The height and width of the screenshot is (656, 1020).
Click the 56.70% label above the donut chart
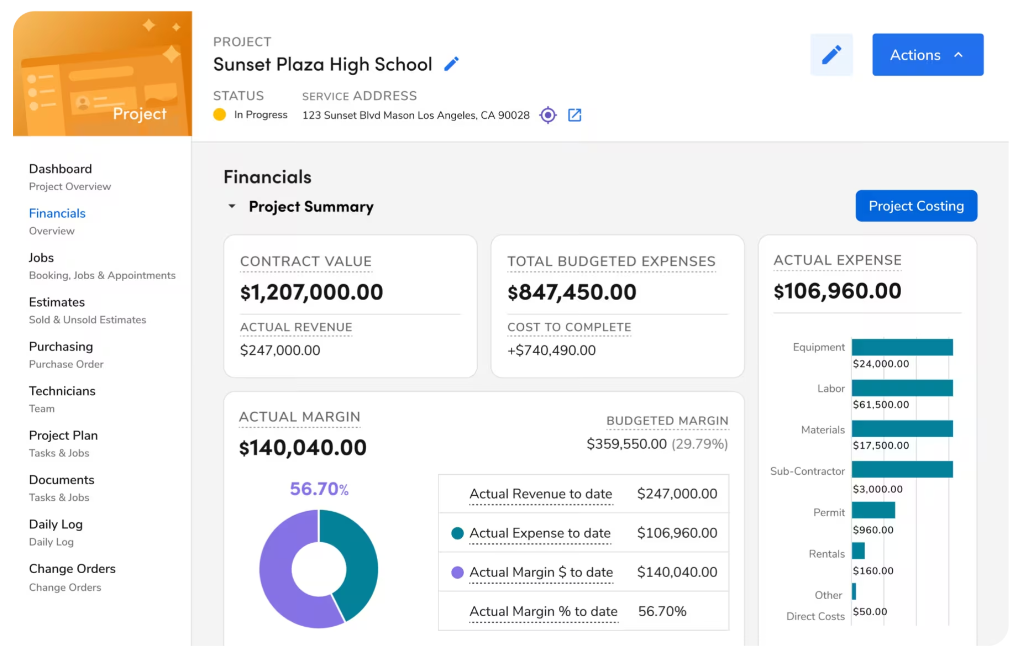pyautogui.click(x=319, y=489)
